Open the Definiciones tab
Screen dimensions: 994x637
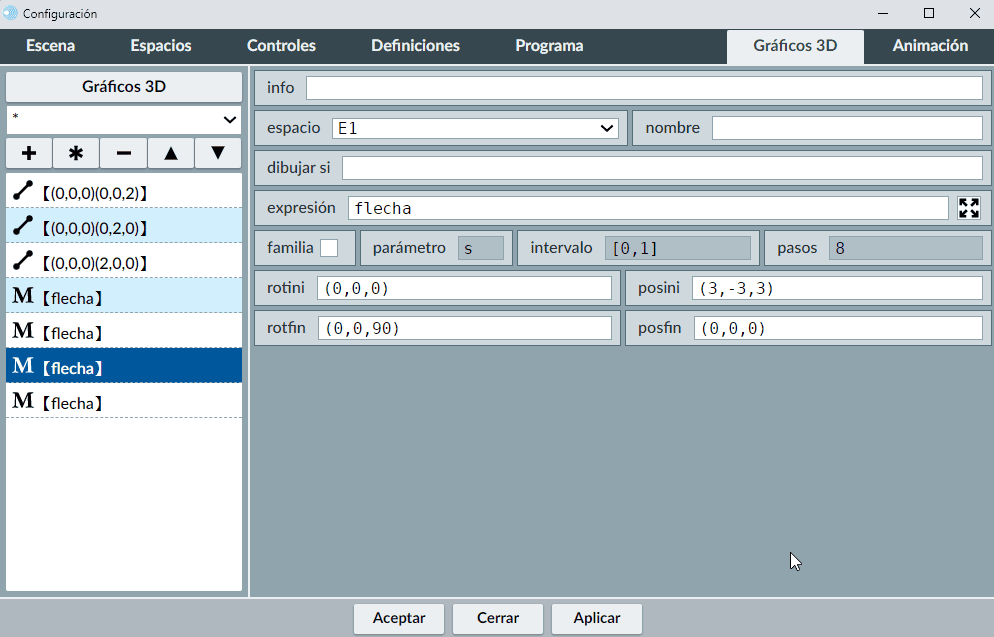pyautogui.click(x=415, y=46)
